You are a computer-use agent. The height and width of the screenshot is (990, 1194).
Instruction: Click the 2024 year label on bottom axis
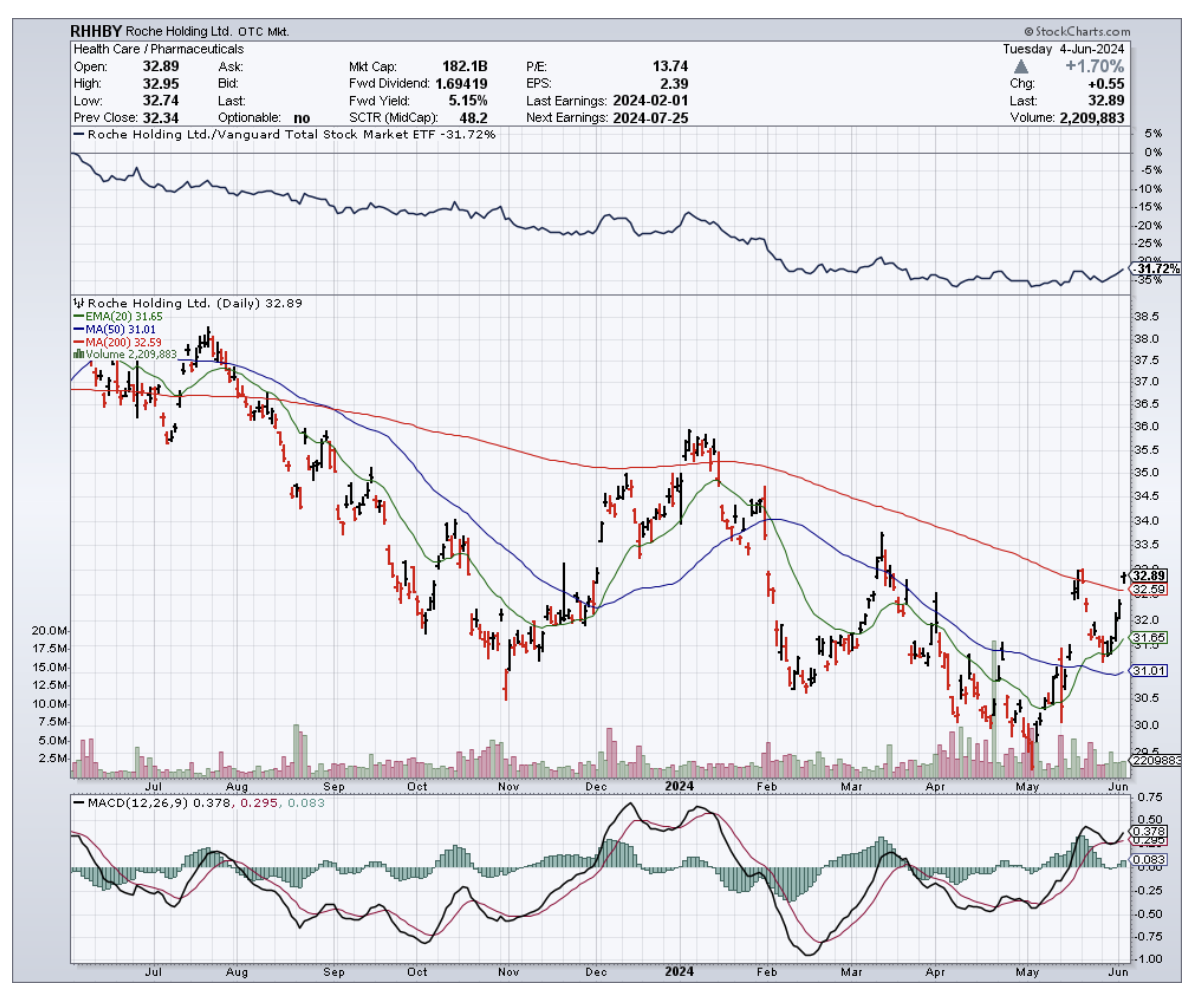tap(679, 970)
